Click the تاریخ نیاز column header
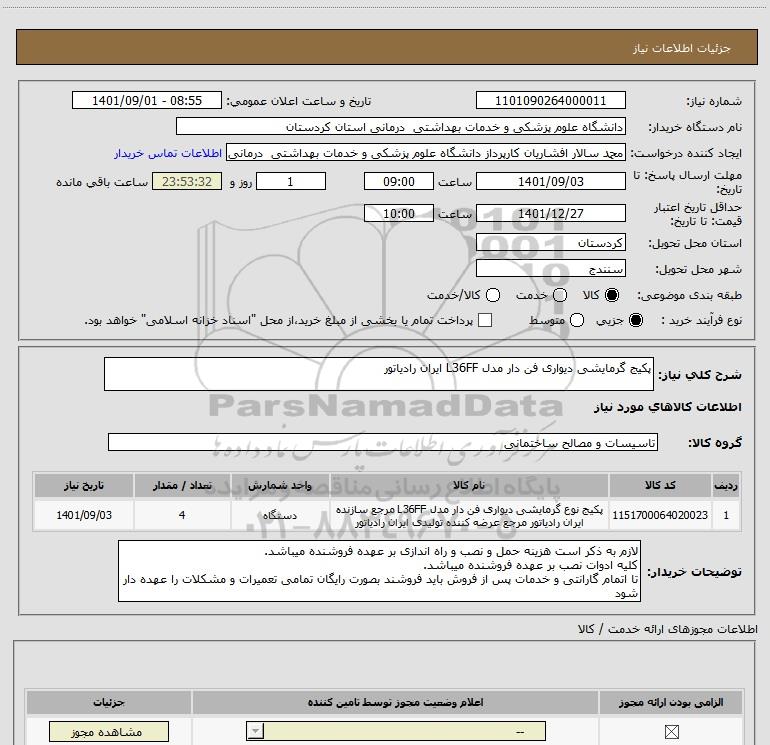This screenshot has width=770, height=745. 83,485
